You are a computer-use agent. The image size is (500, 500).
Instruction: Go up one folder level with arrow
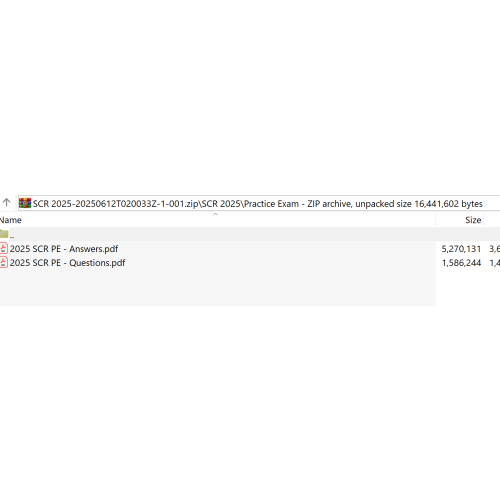point(6,202)
